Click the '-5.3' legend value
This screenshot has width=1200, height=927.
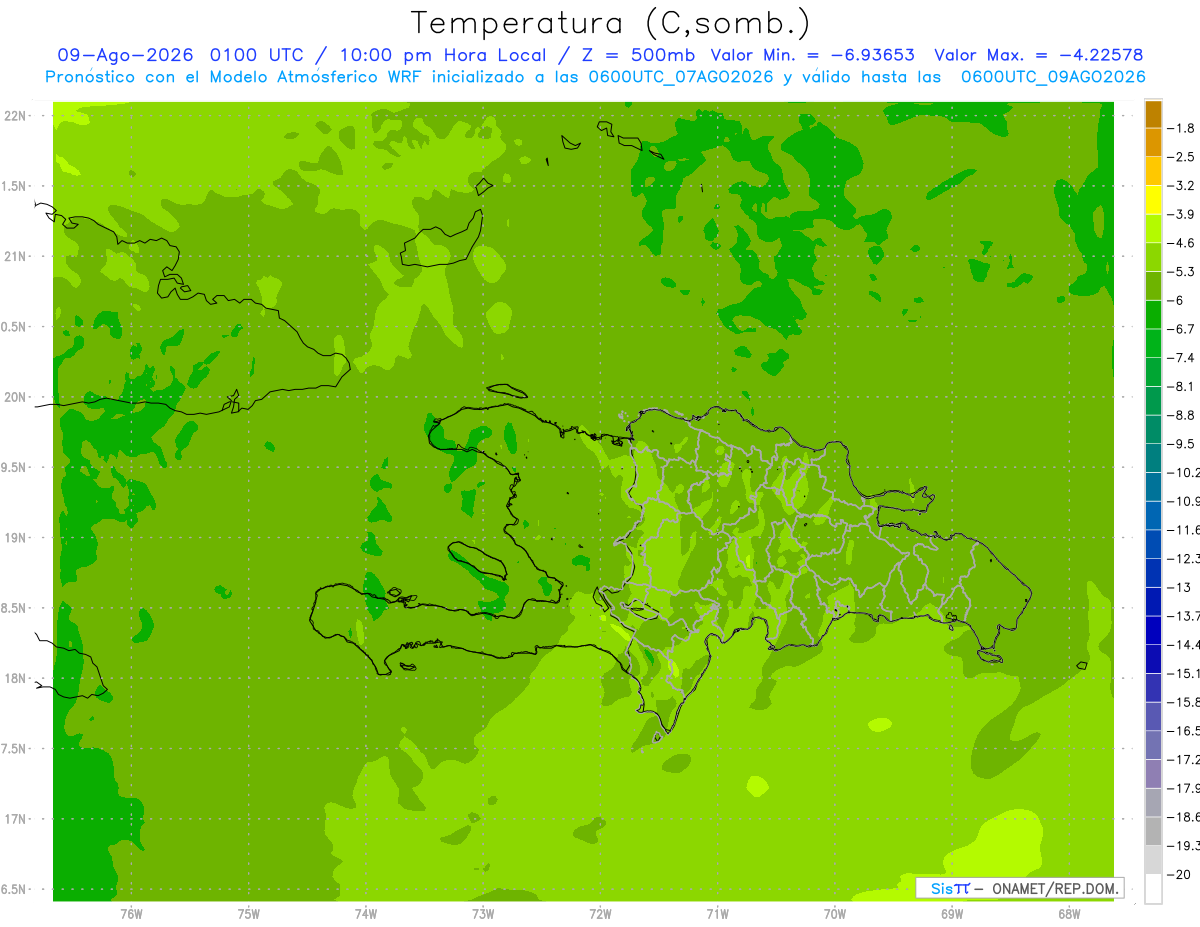pos(1181,272)
